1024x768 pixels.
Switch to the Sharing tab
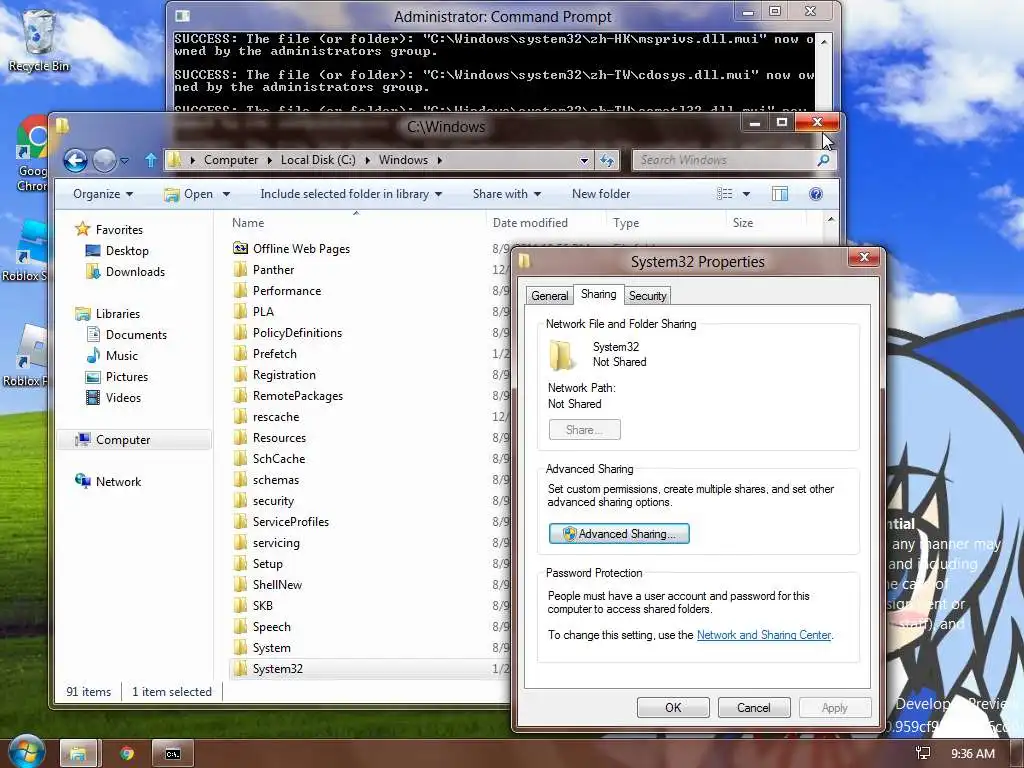[598, 294]
